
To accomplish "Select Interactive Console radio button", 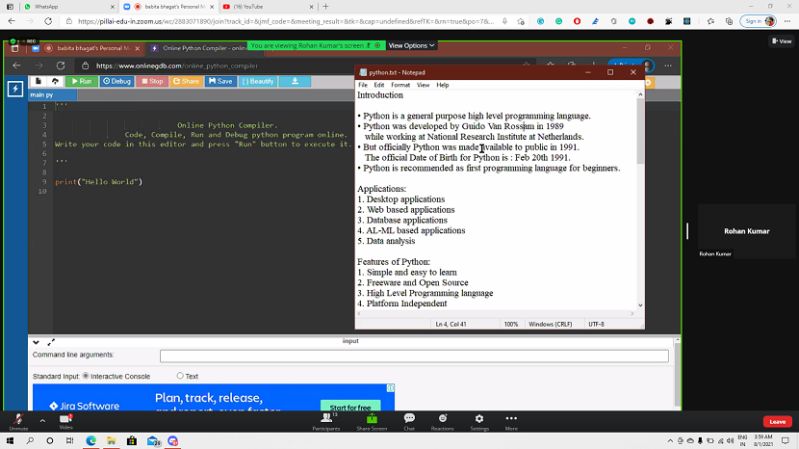I will tap(86, 376).
